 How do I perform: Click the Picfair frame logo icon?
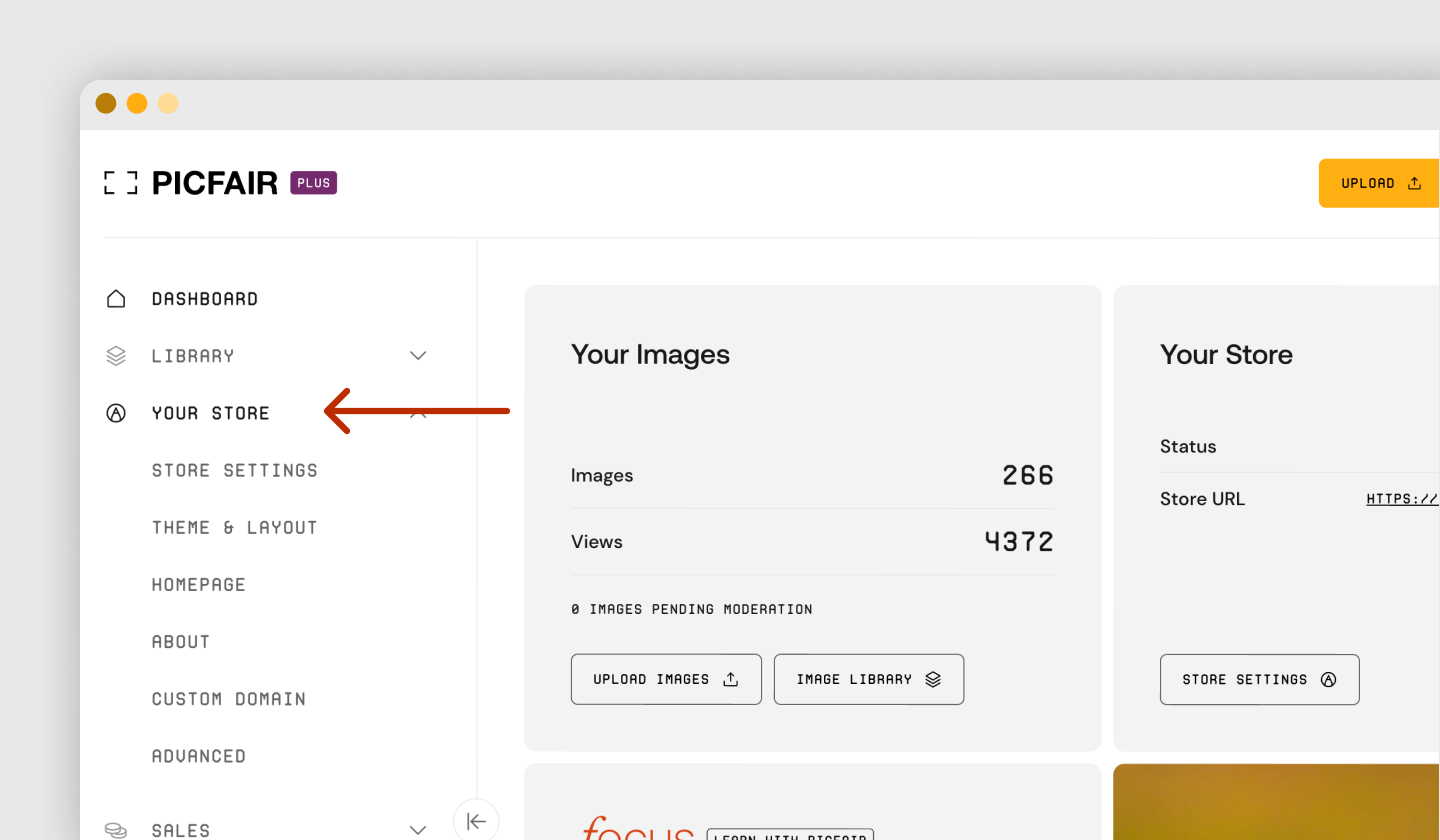pos(120,182)
